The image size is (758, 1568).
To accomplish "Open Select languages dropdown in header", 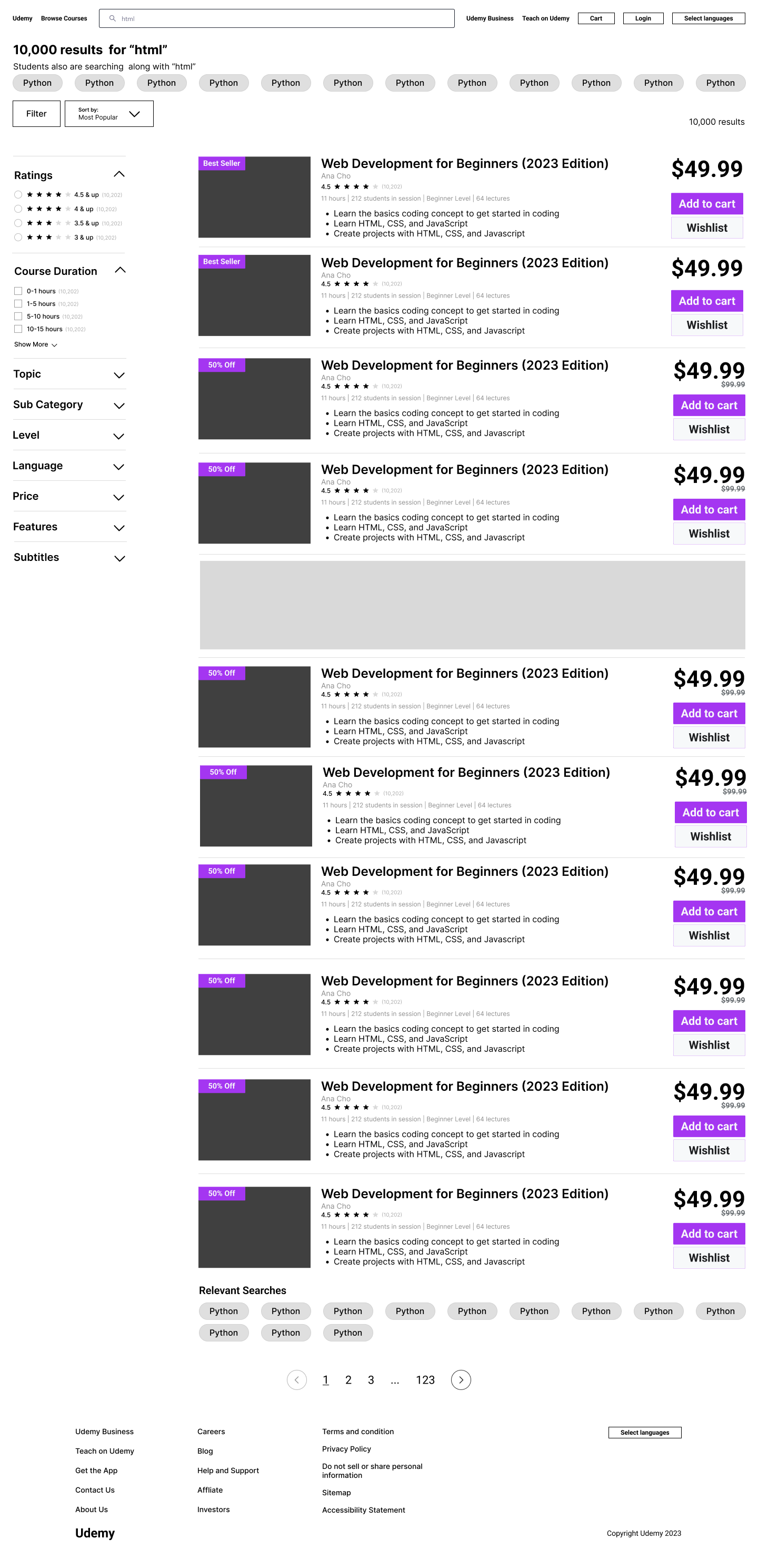I will click(x=708, y=18).
